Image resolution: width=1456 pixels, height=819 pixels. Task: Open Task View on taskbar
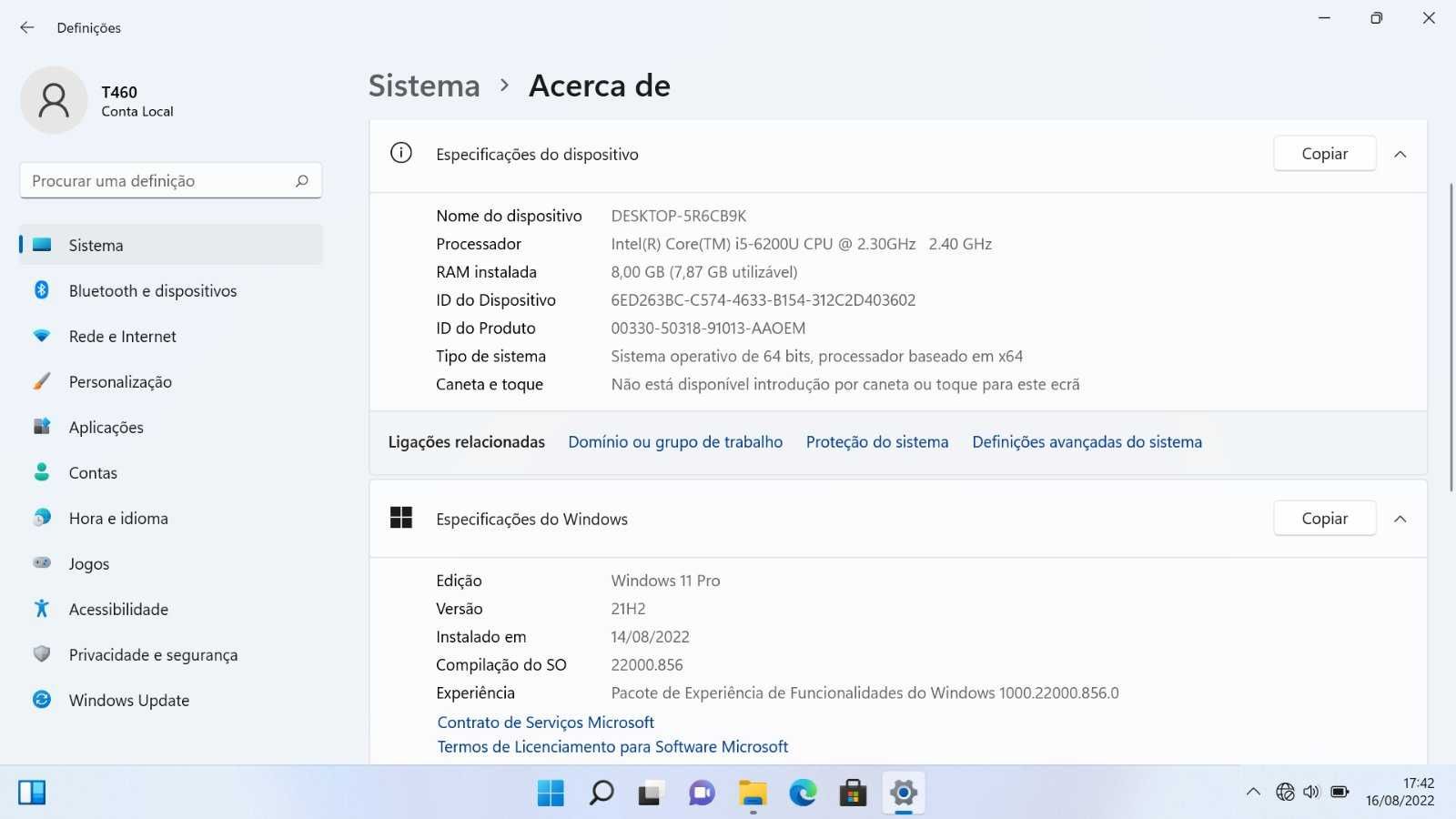click(651, 793)
